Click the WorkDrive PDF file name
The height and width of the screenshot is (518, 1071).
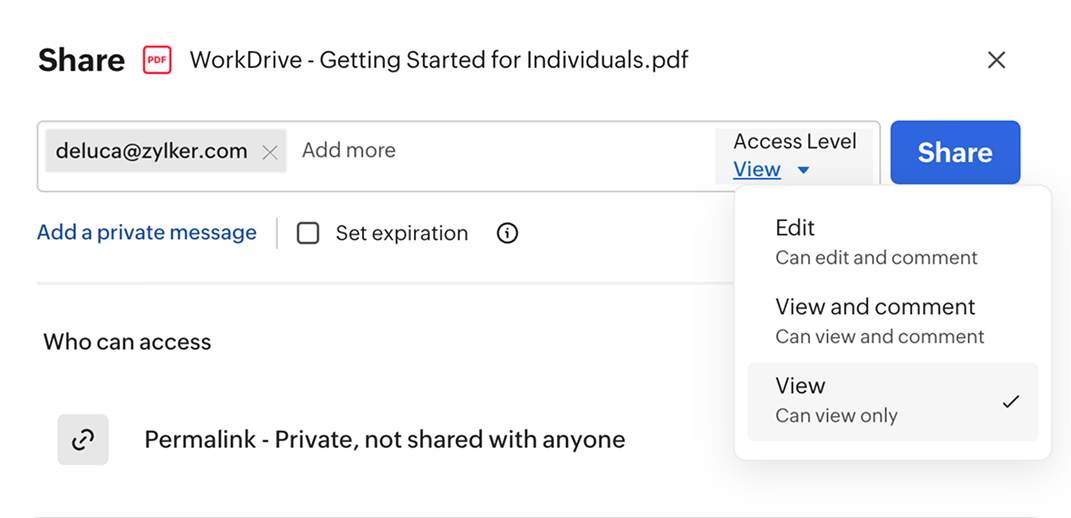point(439,59)
